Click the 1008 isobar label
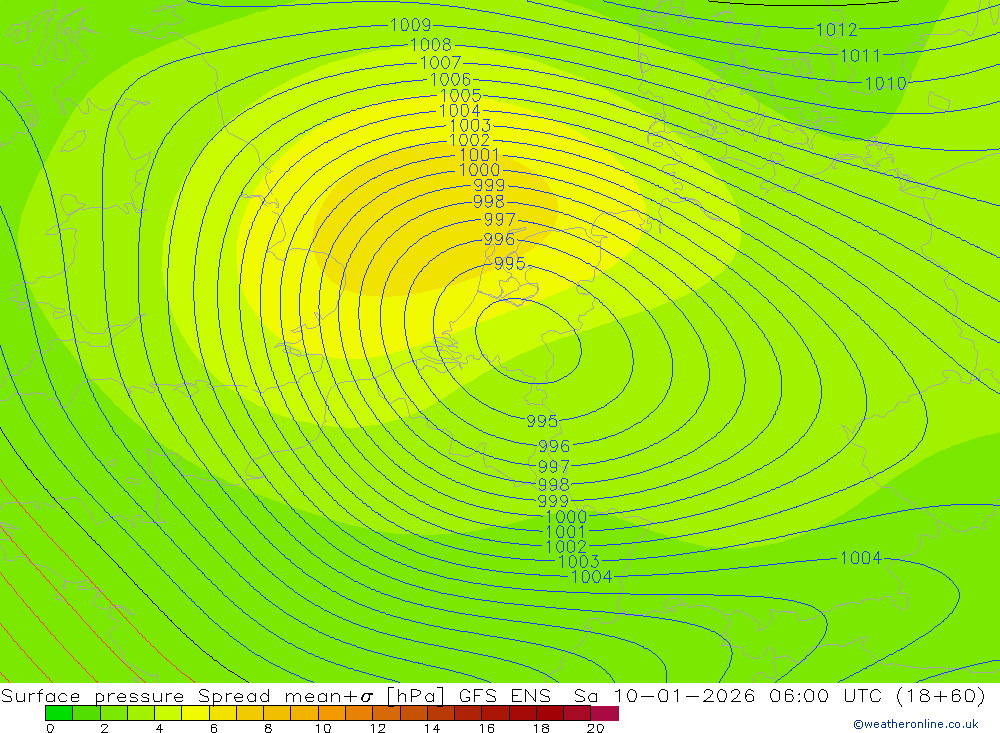 click(430, 45)
